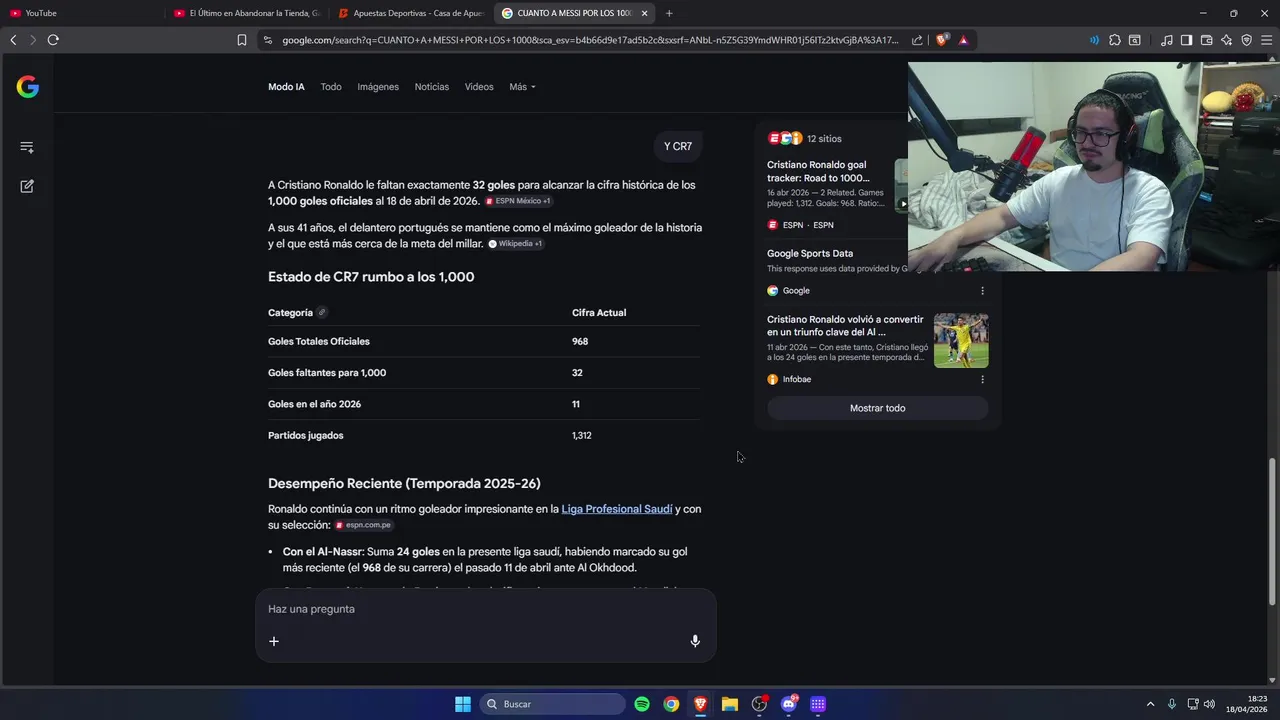Activate the microphone voice input icon

(695, 641)
